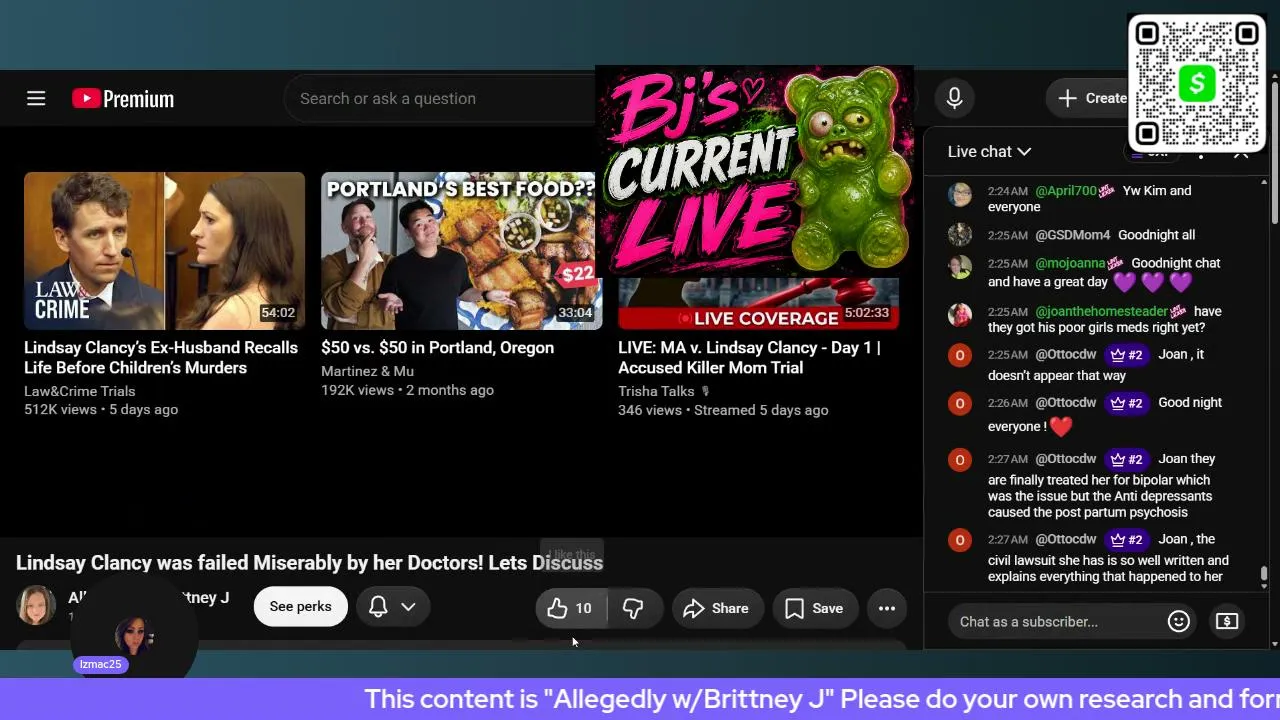Open title "Lindsay Clancy's Ex-Husband Recalls Life"
The image size is (1280, 720).
pyautogui.click(x=161, y=357)
